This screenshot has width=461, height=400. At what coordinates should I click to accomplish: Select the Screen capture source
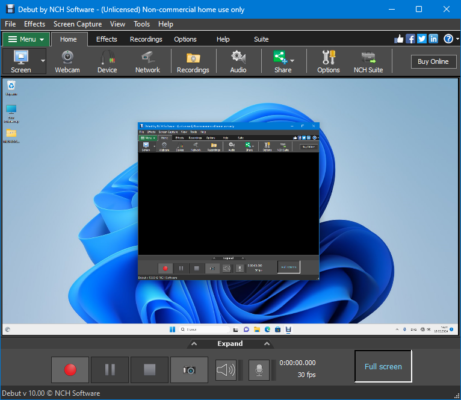[x=21, y=61]
